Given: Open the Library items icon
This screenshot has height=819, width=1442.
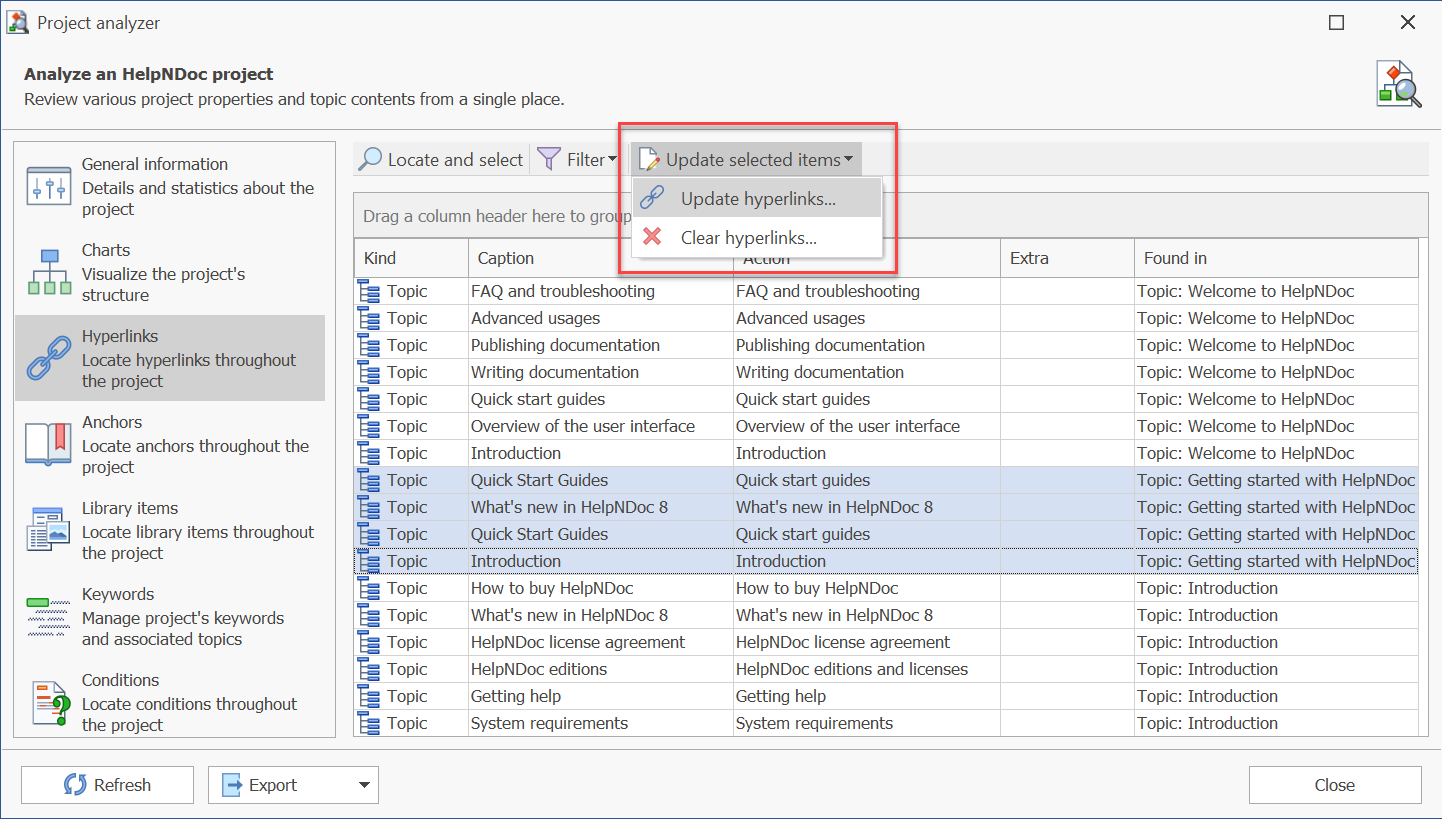Looking at the screenshot, I should point(48,531).
